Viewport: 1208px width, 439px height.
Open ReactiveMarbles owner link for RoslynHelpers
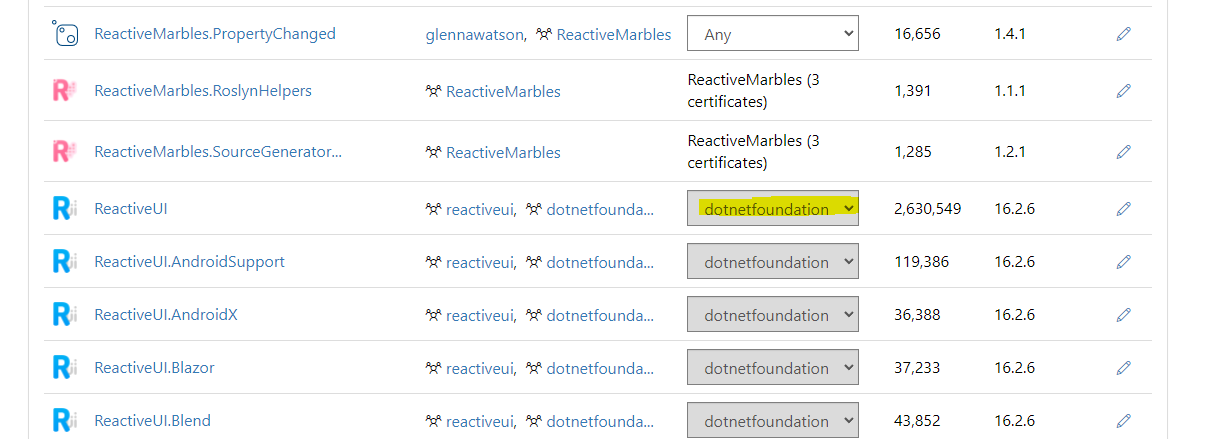click(x=502, y=92)
